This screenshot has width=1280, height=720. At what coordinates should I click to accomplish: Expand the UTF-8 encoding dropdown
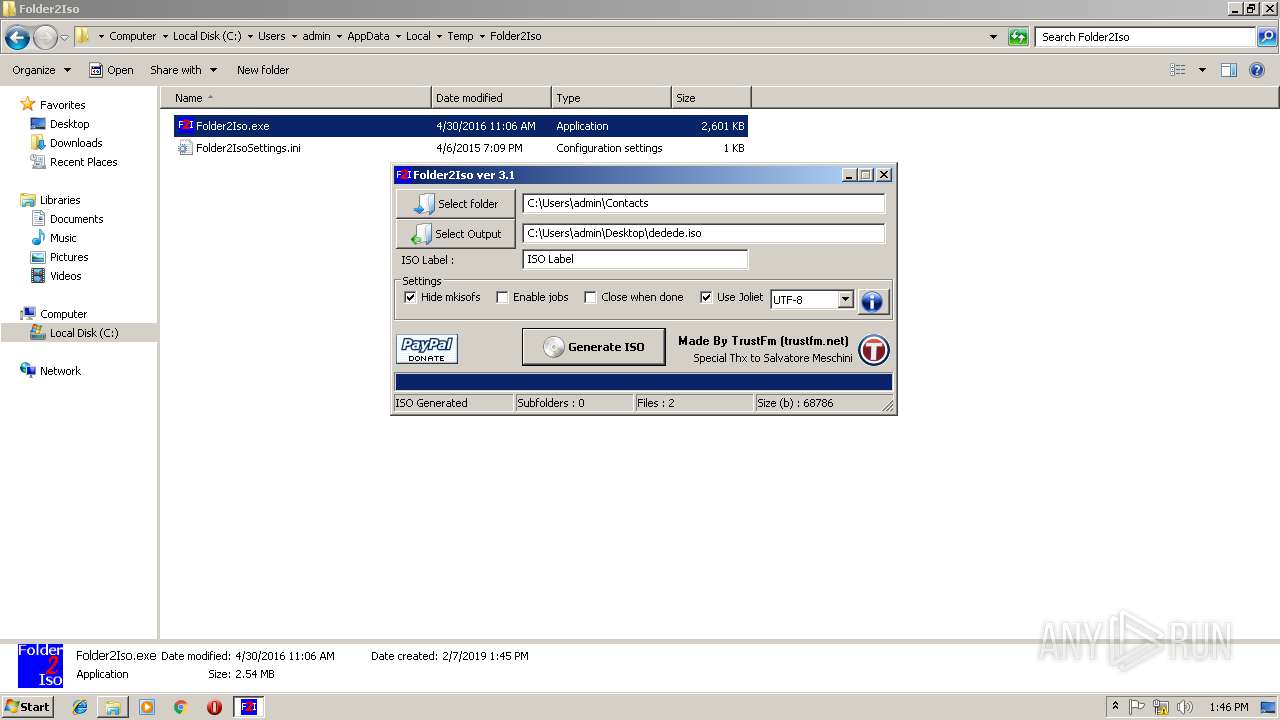coord(845,299)
